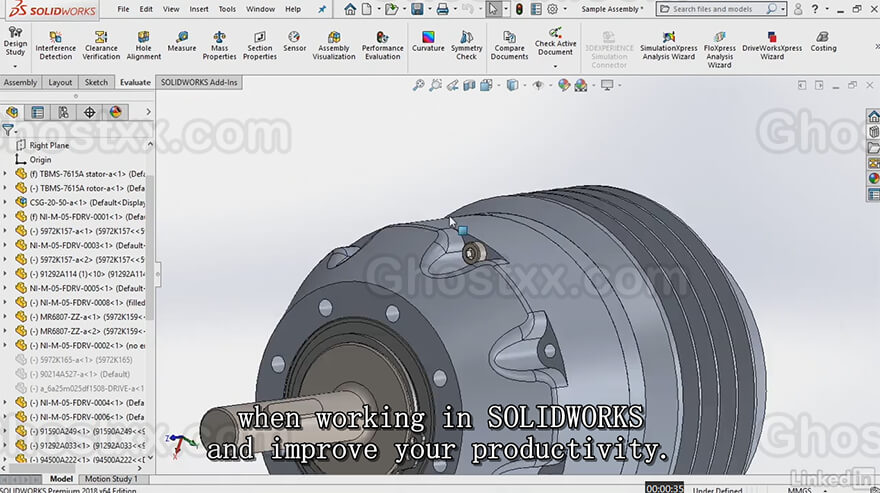Viewport: 880px width, 493px height.
Task: Select the Right Plane tree item
Action: point(49,145)
